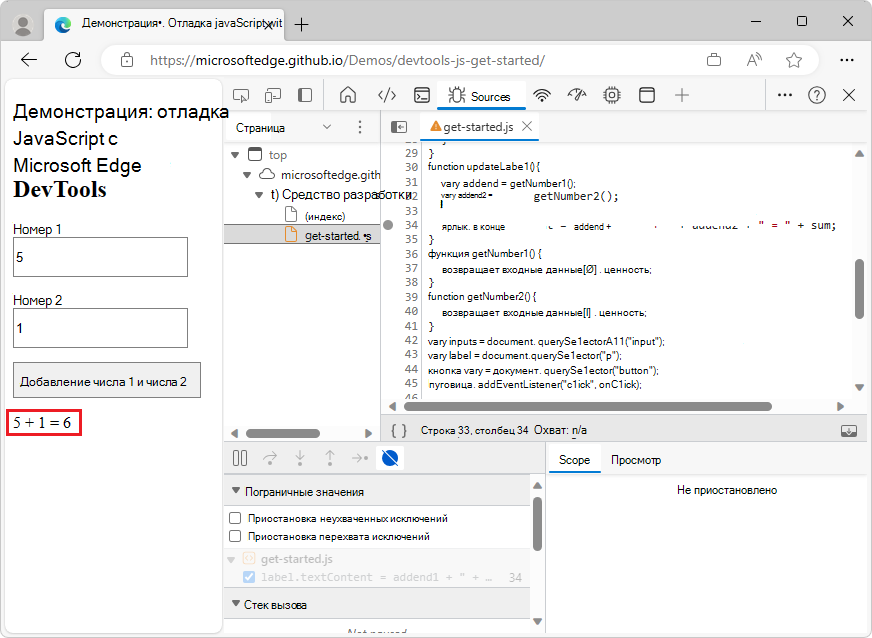This screenshot has width=872, height=638.
Task: Switch to the Просмотр tab
Action: point(636,460)
